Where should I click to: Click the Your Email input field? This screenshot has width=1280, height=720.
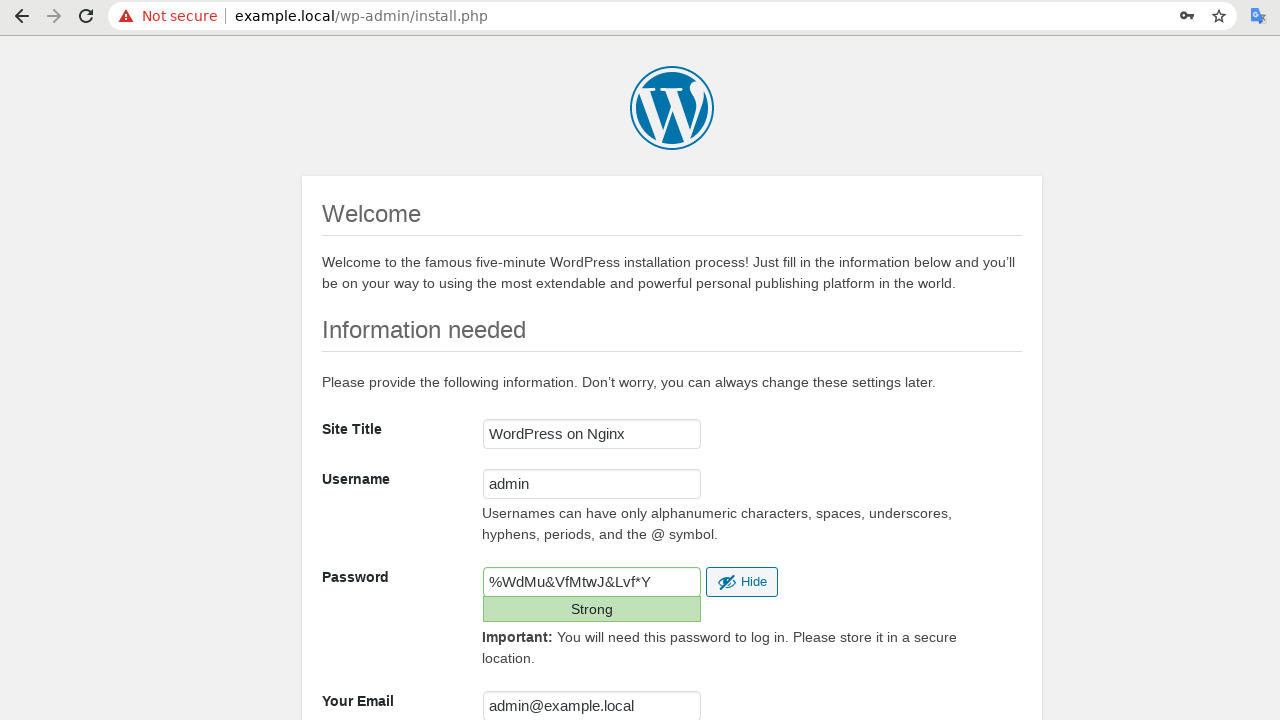coord(591,705)
